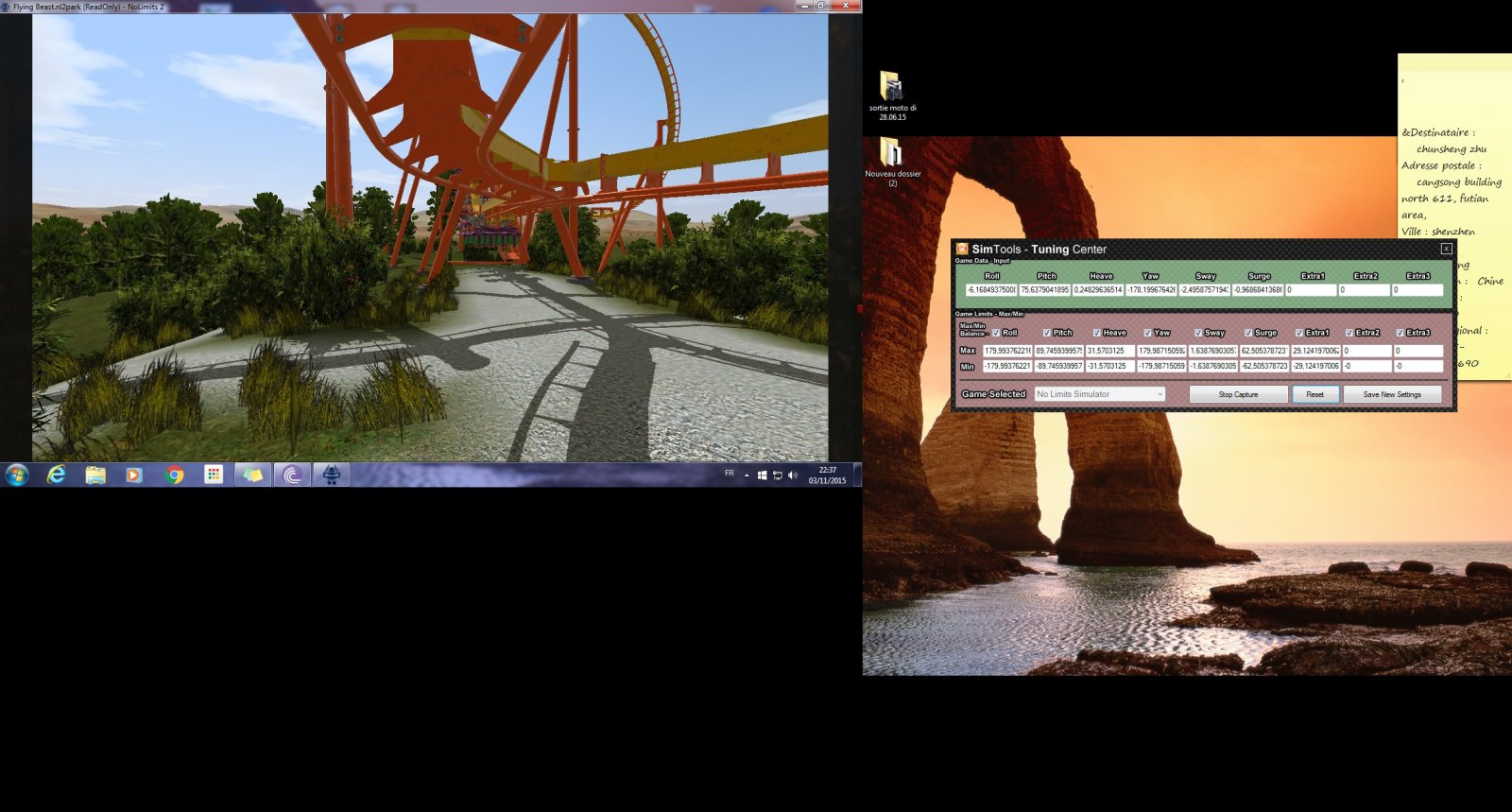The width and height of the screenshot is (1512, 812).
Task: Click the Extra1 Min limit field
Action: pyautogui.click(x=1315, y=366)
